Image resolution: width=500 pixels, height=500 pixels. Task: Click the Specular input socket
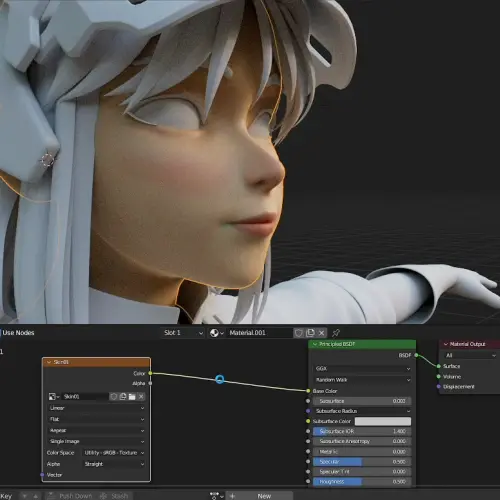coord(308,461)
